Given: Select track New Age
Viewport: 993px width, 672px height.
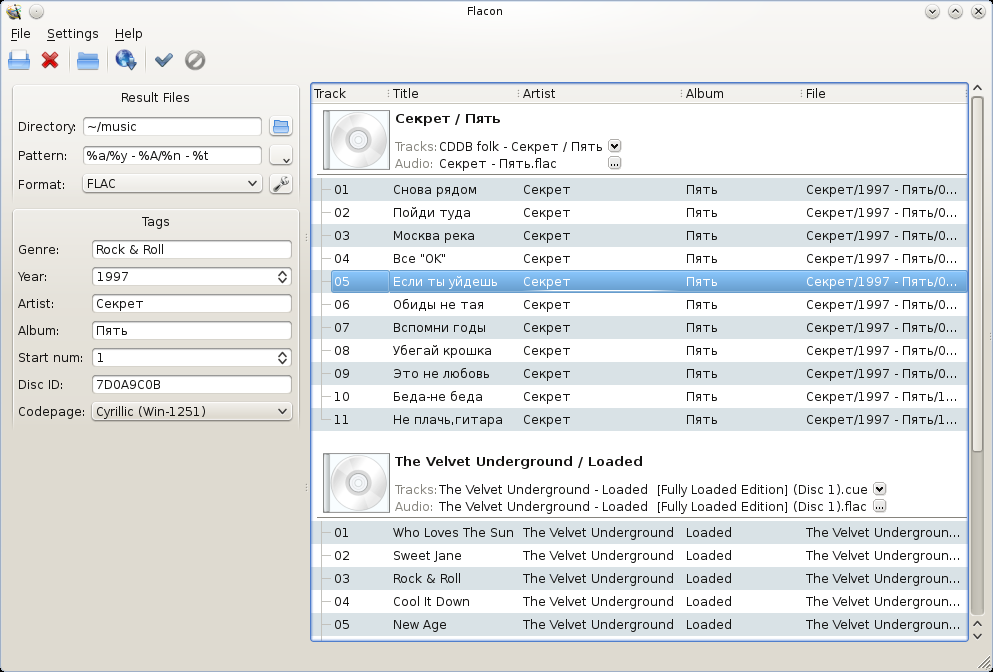Looking at the screenshot, I should [x=640, y=624].
